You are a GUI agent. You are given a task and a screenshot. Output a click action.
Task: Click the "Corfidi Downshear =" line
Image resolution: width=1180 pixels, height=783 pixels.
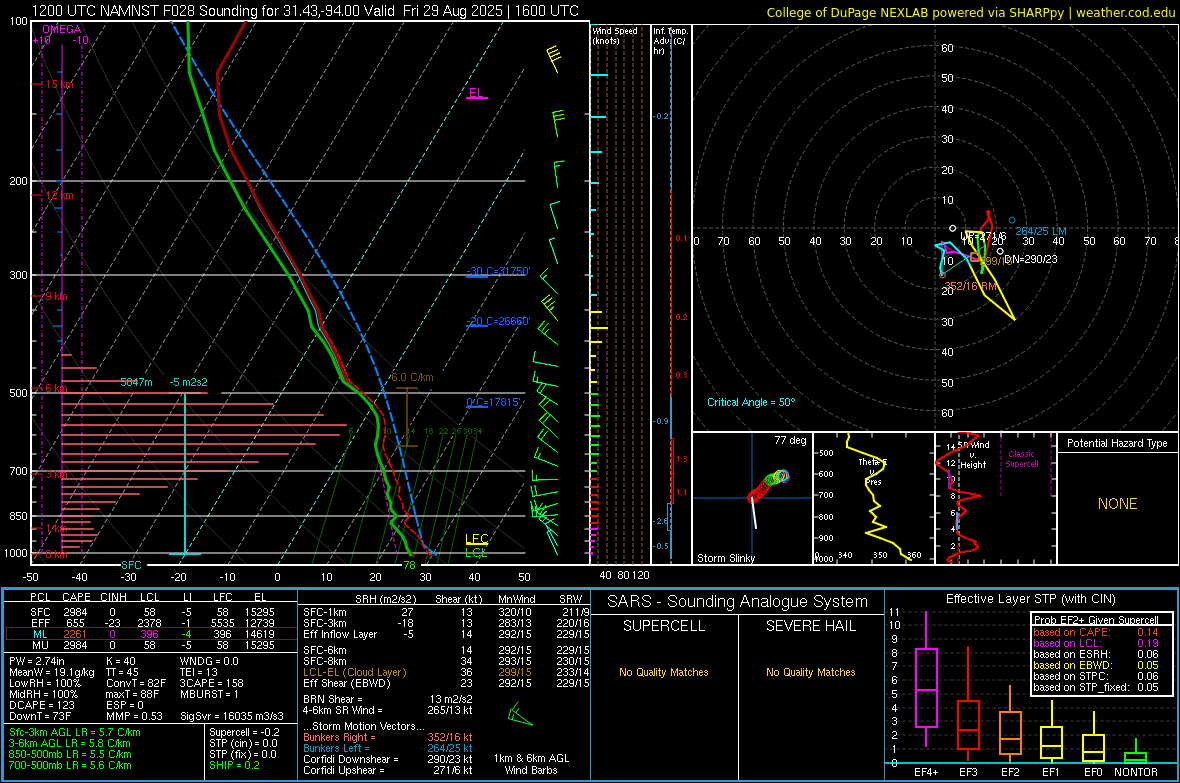(388, 759)
